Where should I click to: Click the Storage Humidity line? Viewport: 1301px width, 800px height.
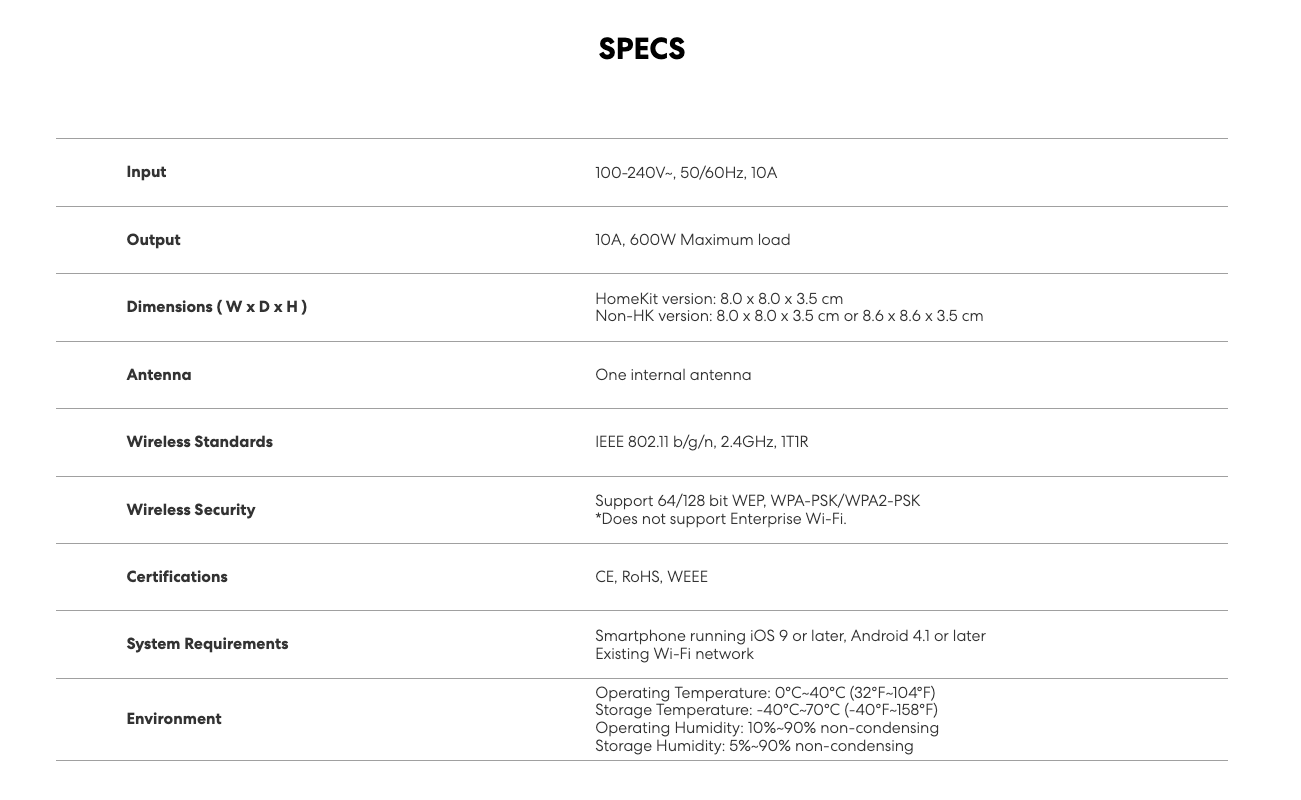point(753,746)
